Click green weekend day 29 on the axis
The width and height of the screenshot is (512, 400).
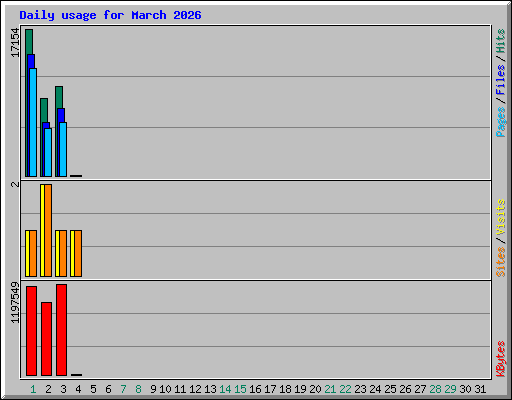tap(450, 389)
